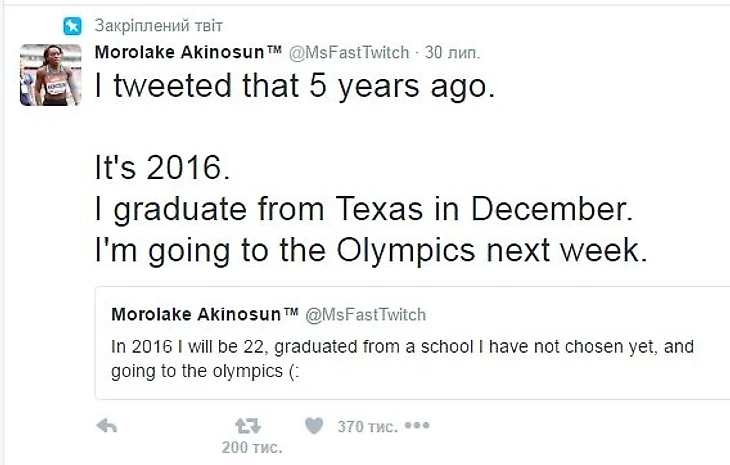This screenshot has height=465, width=730.
Task: Open the three-dot more options menu
Action: [416, 426]
